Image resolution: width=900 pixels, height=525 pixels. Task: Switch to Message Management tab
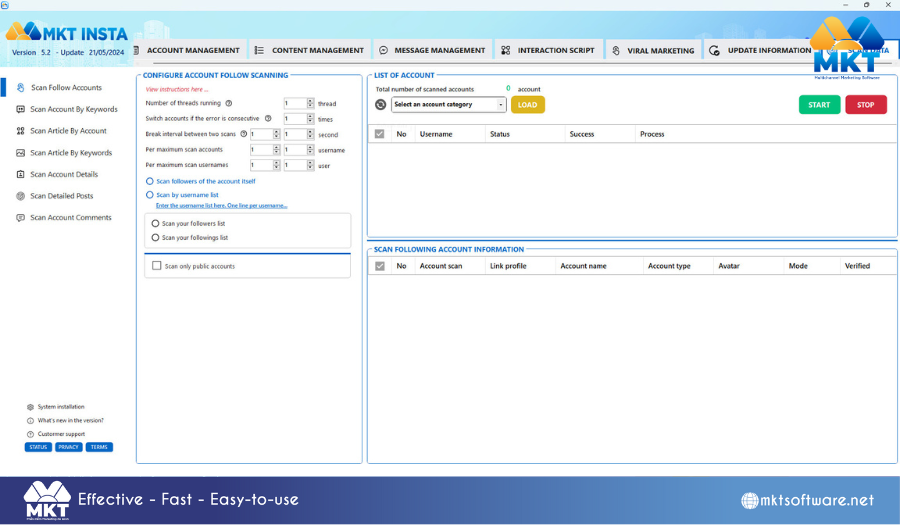[433, 50]
